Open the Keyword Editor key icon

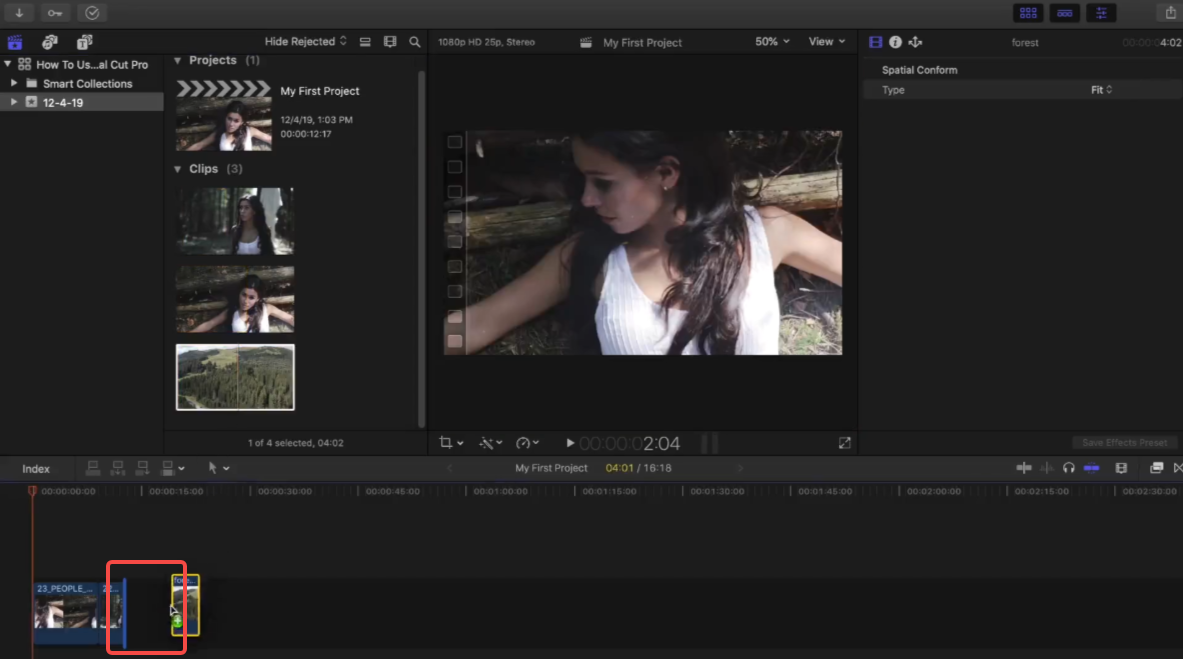[x=55, y=13]
